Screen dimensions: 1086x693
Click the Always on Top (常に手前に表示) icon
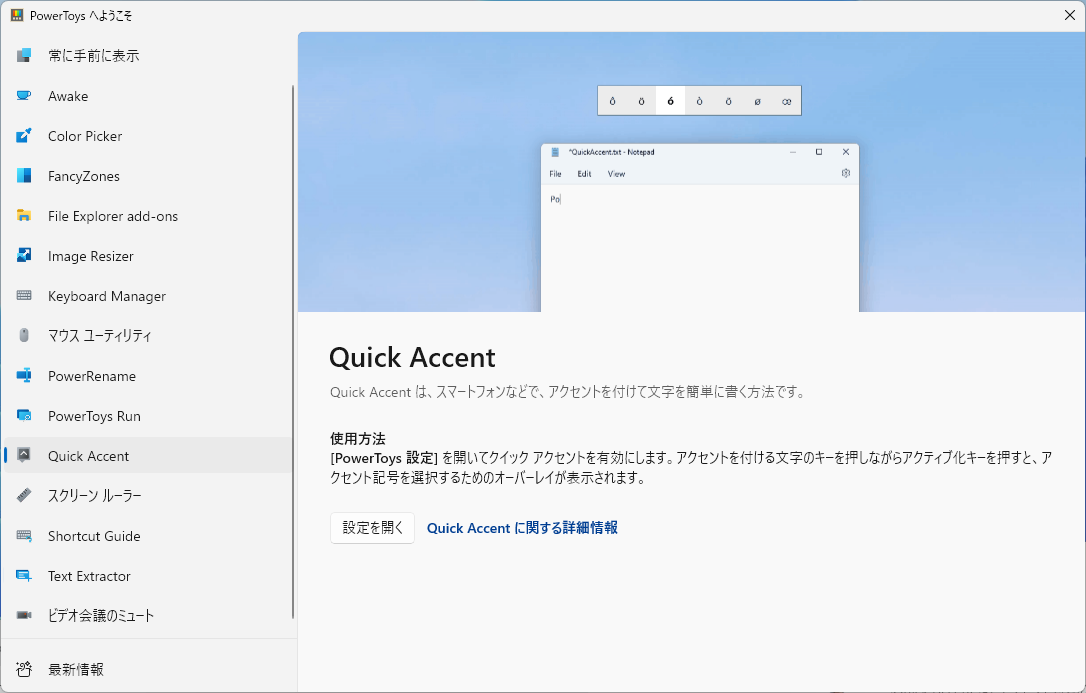(24, 55)
